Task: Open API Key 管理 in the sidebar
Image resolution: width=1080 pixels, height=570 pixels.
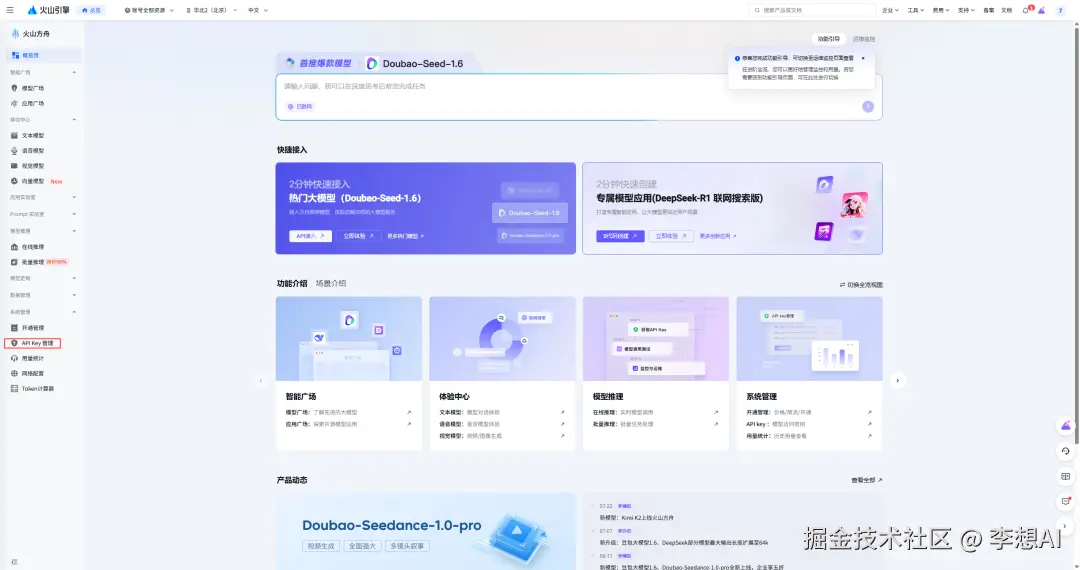Action: pos(33,343)
